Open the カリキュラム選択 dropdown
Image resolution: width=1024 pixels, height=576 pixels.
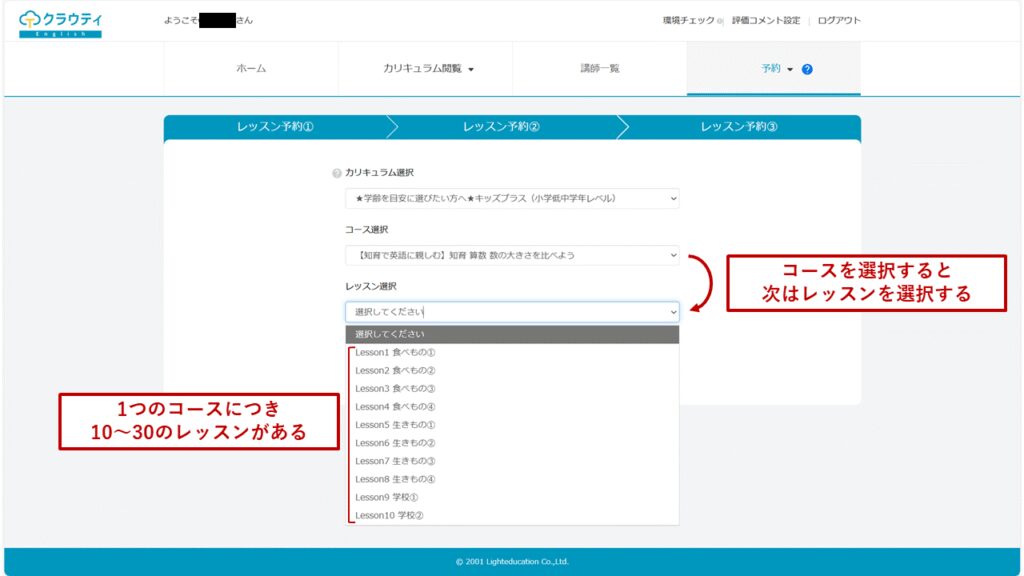click(x=511, y=198)
